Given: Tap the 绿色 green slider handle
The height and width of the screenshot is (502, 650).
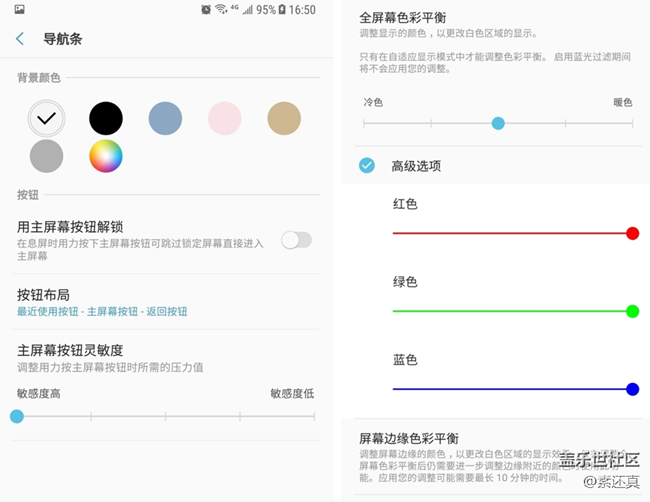Looking at the screenshot, I should tap(632, 311).
